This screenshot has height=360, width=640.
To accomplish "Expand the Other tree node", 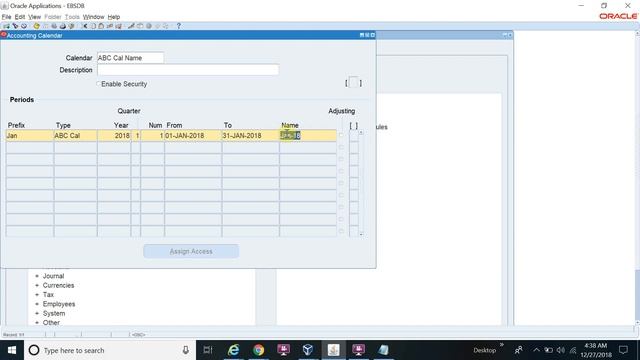I will point(37,323).
